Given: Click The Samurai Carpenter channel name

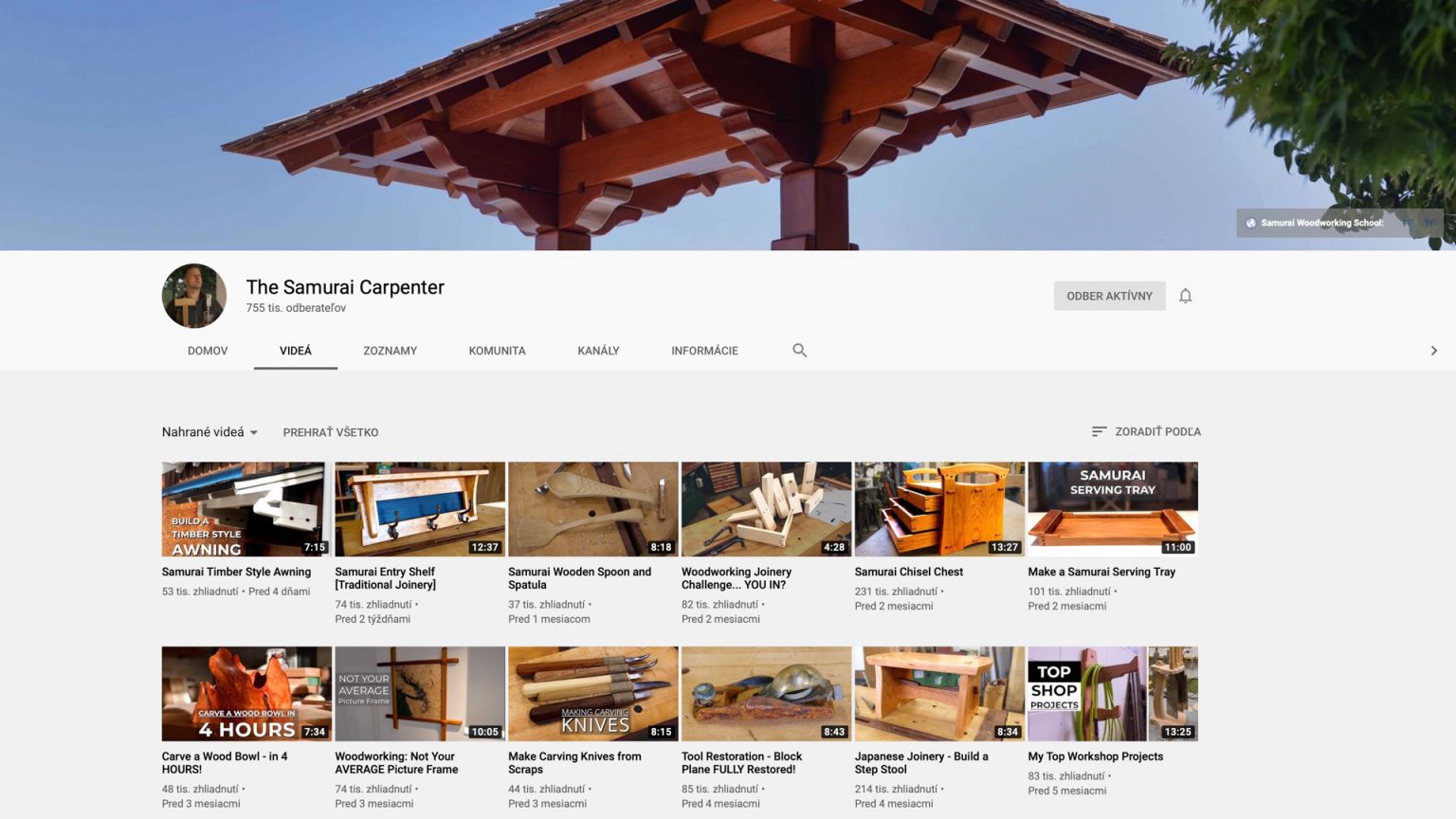Looking at the screenshot, I should click(x=345, y=287).
